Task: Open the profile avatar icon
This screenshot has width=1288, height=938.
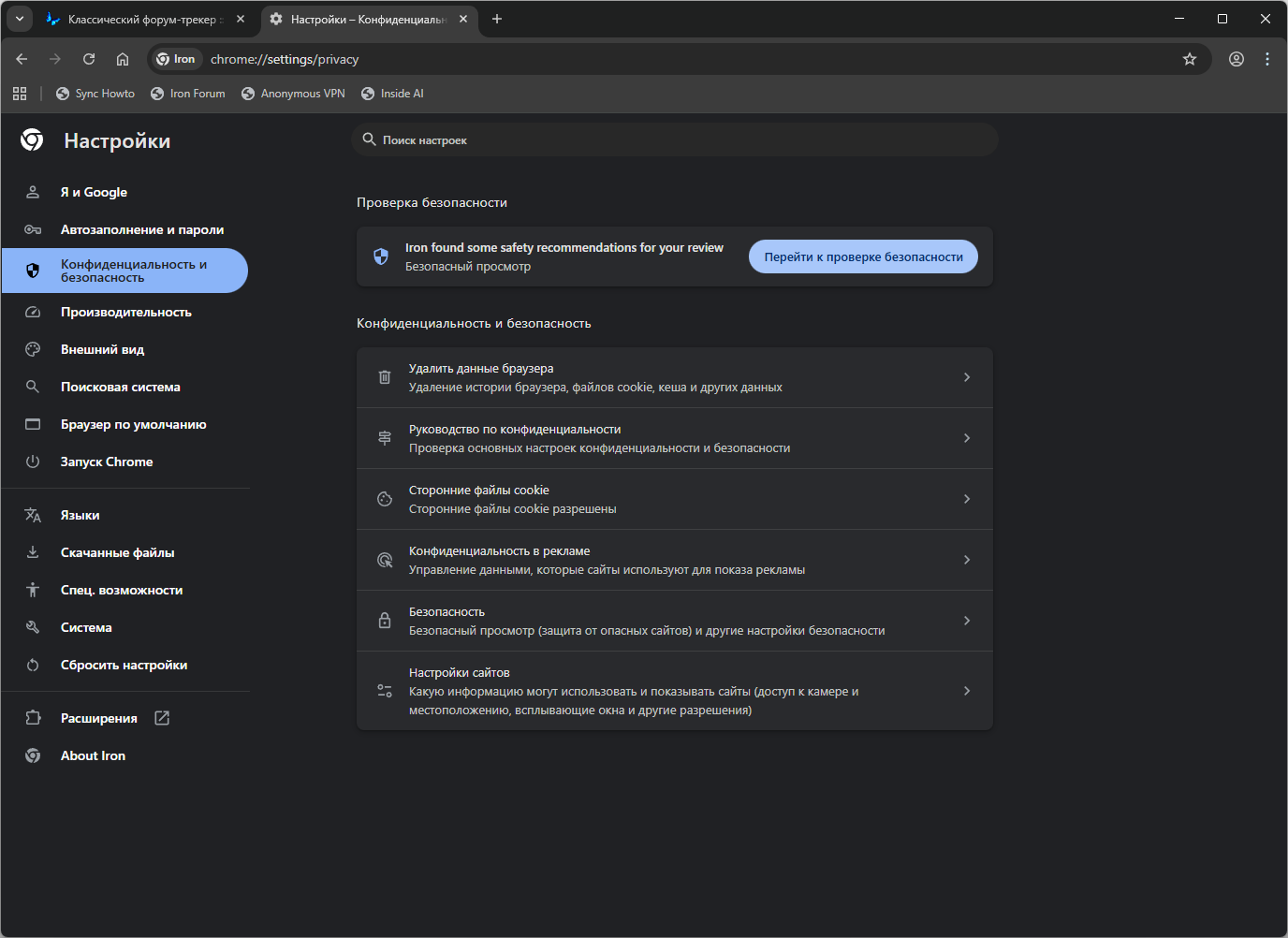Action: click(x=1237, y=59)
